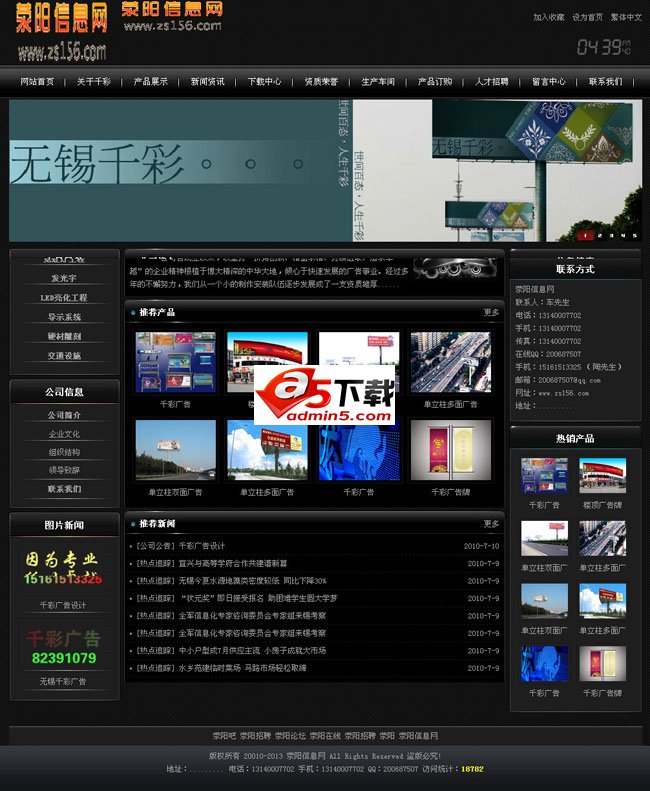This screenshot has height=791, width=650.
Task: Click 更多 in the 推荐新闻 header
Action: 491,524
